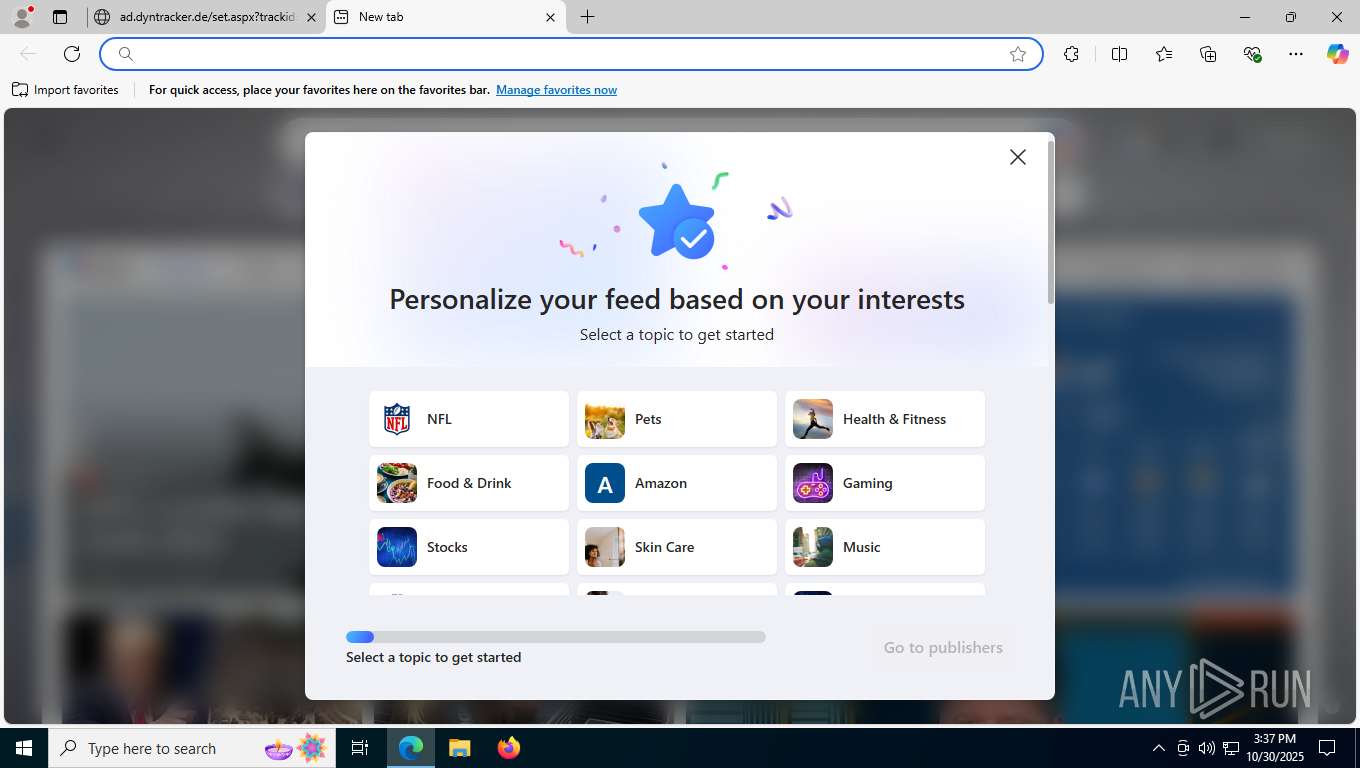Select the Amazon topic

click(x=677, y=483)
